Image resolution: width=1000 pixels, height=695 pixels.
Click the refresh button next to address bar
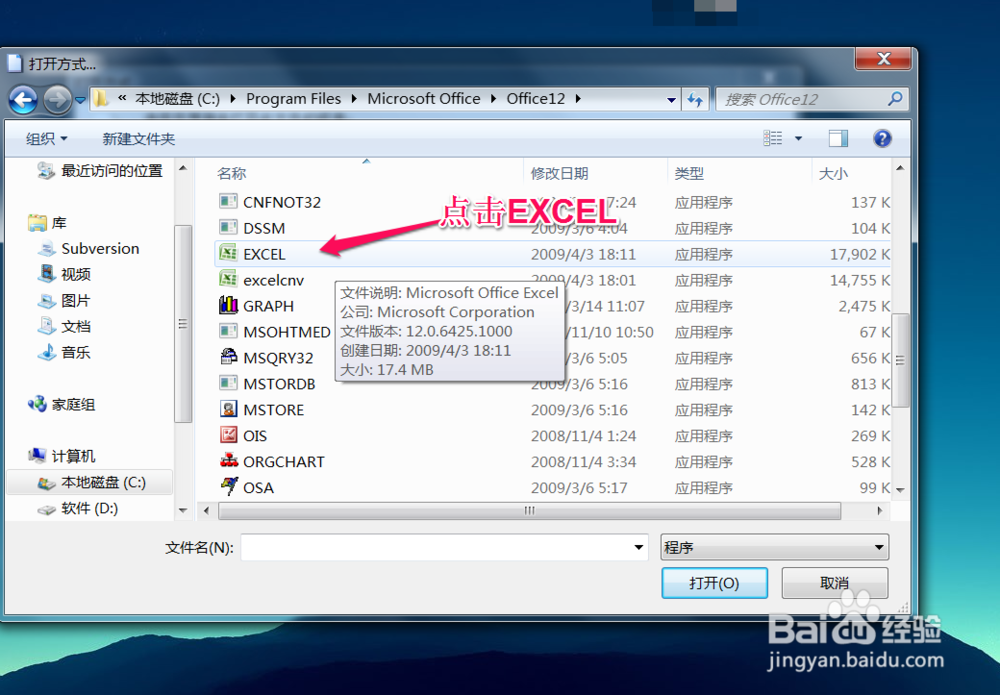point(695,99)
